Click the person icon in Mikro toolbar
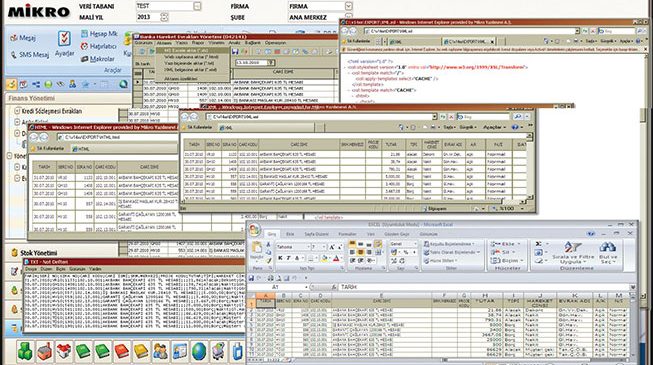Screen dimensions: 653x365 coord(73,85)
